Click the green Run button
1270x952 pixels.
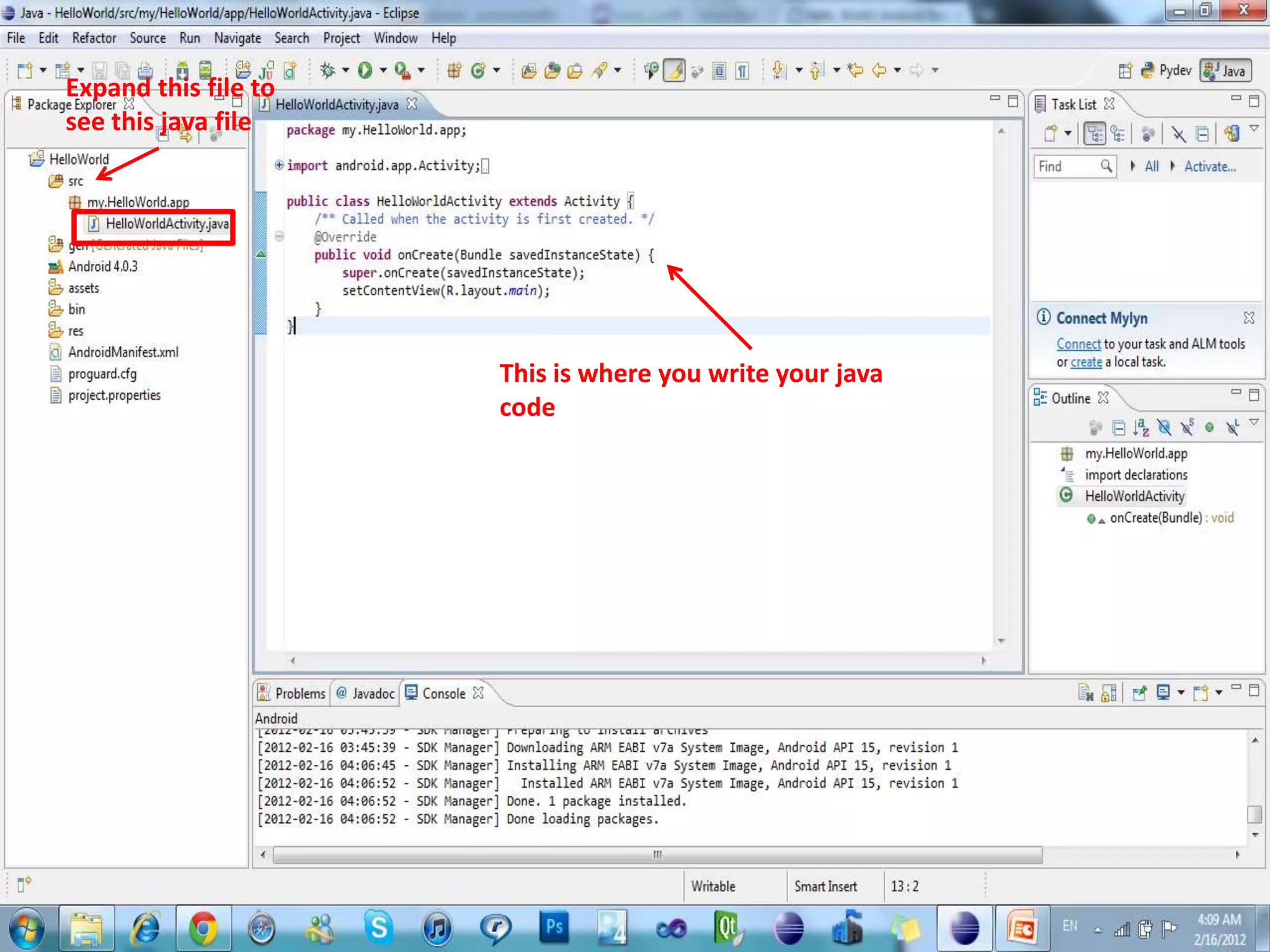(365, 71)
